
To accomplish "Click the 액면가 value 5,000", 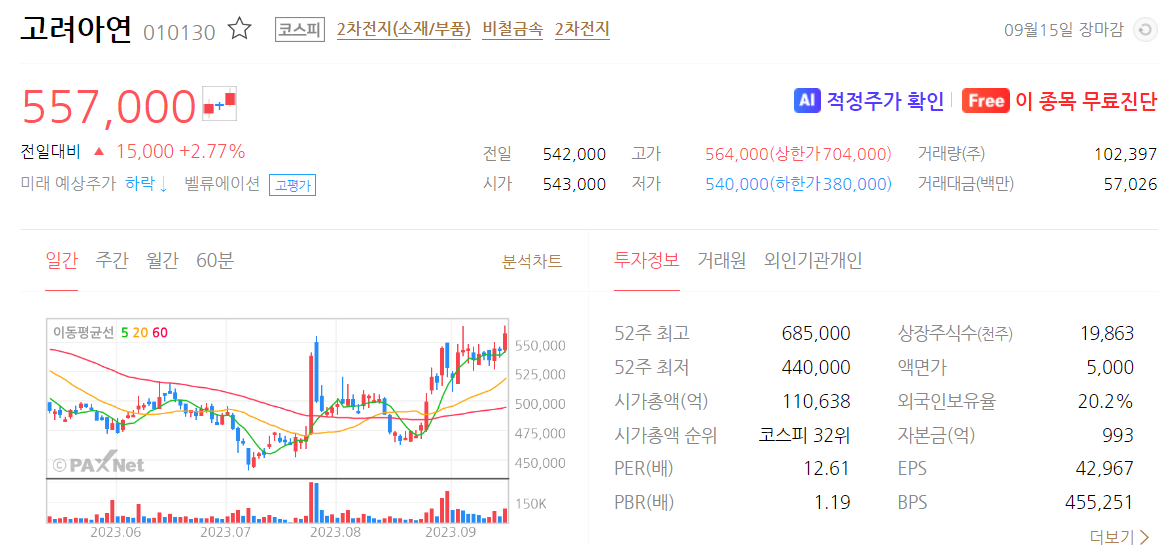I will click(1111, 368).
